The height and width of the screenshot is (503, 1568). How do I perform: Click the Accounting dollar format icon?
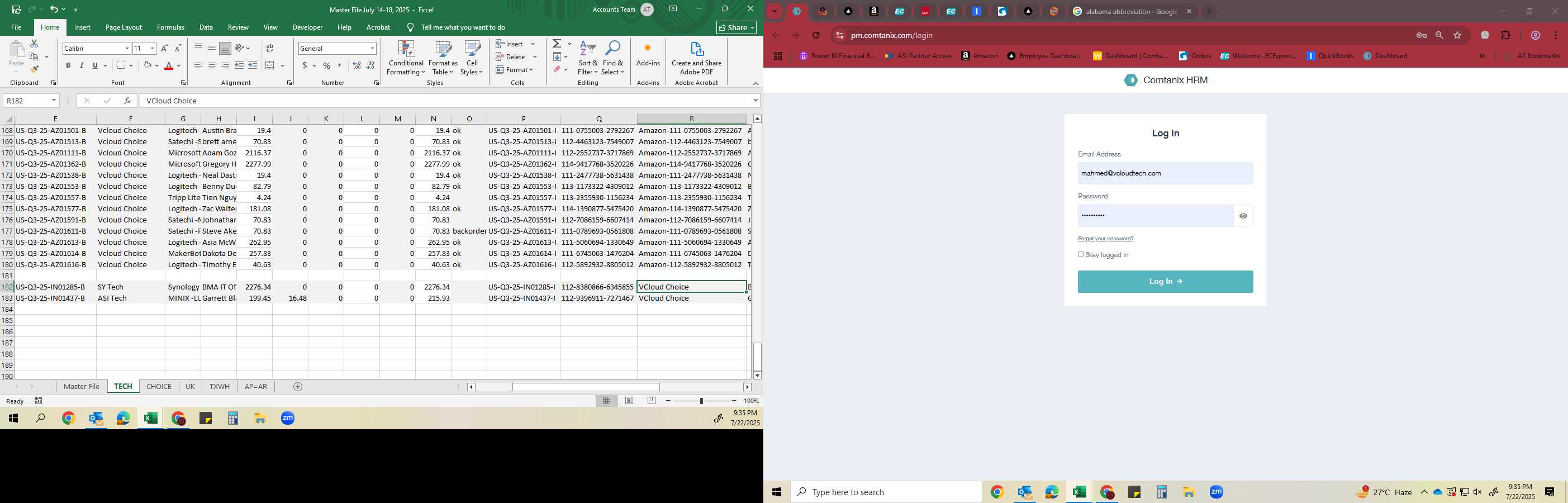pos(305,65)
